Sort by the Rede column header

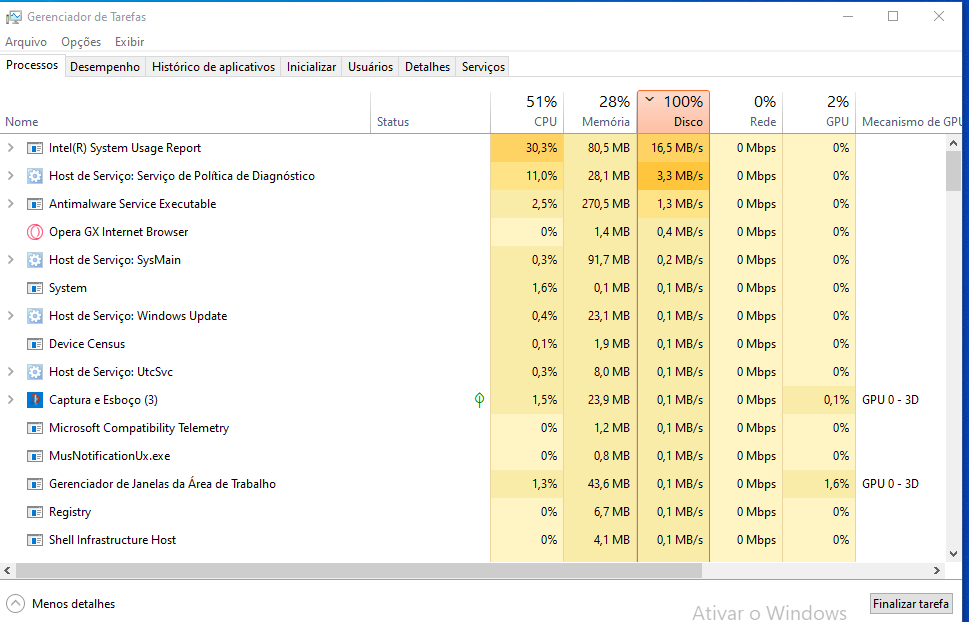pyautogui.click(x=746, y=113)
